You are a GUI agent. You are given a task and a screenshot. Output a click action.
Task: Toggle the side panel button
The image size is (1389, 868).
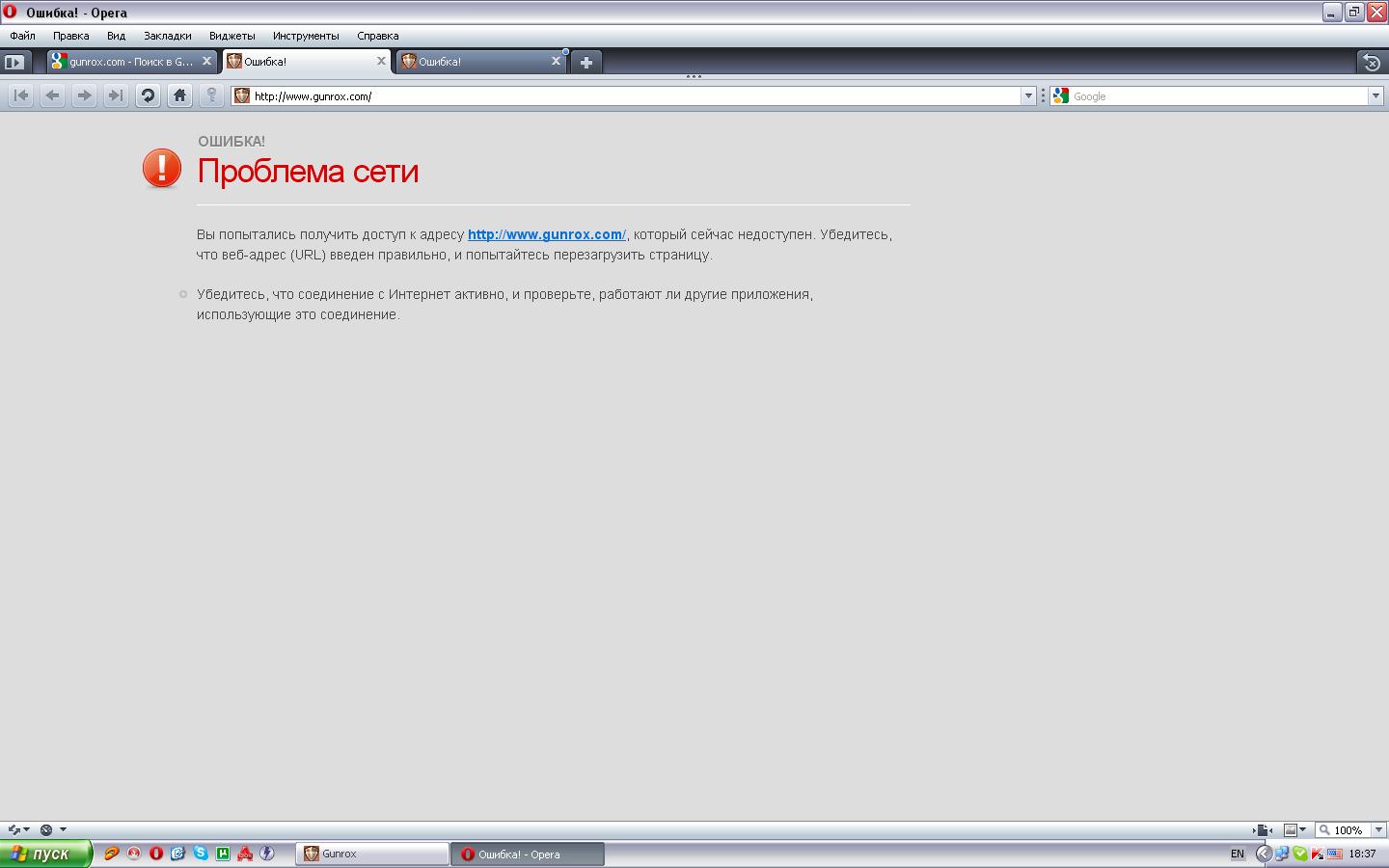[x=14, y=62]
